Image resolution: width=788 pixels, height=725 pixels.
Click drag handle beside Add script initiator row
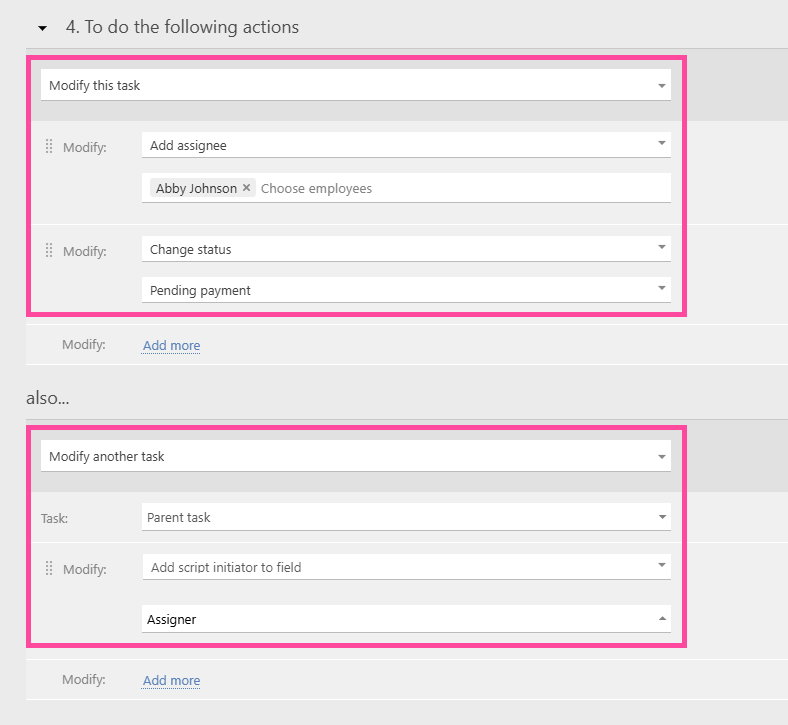point(49,568)
